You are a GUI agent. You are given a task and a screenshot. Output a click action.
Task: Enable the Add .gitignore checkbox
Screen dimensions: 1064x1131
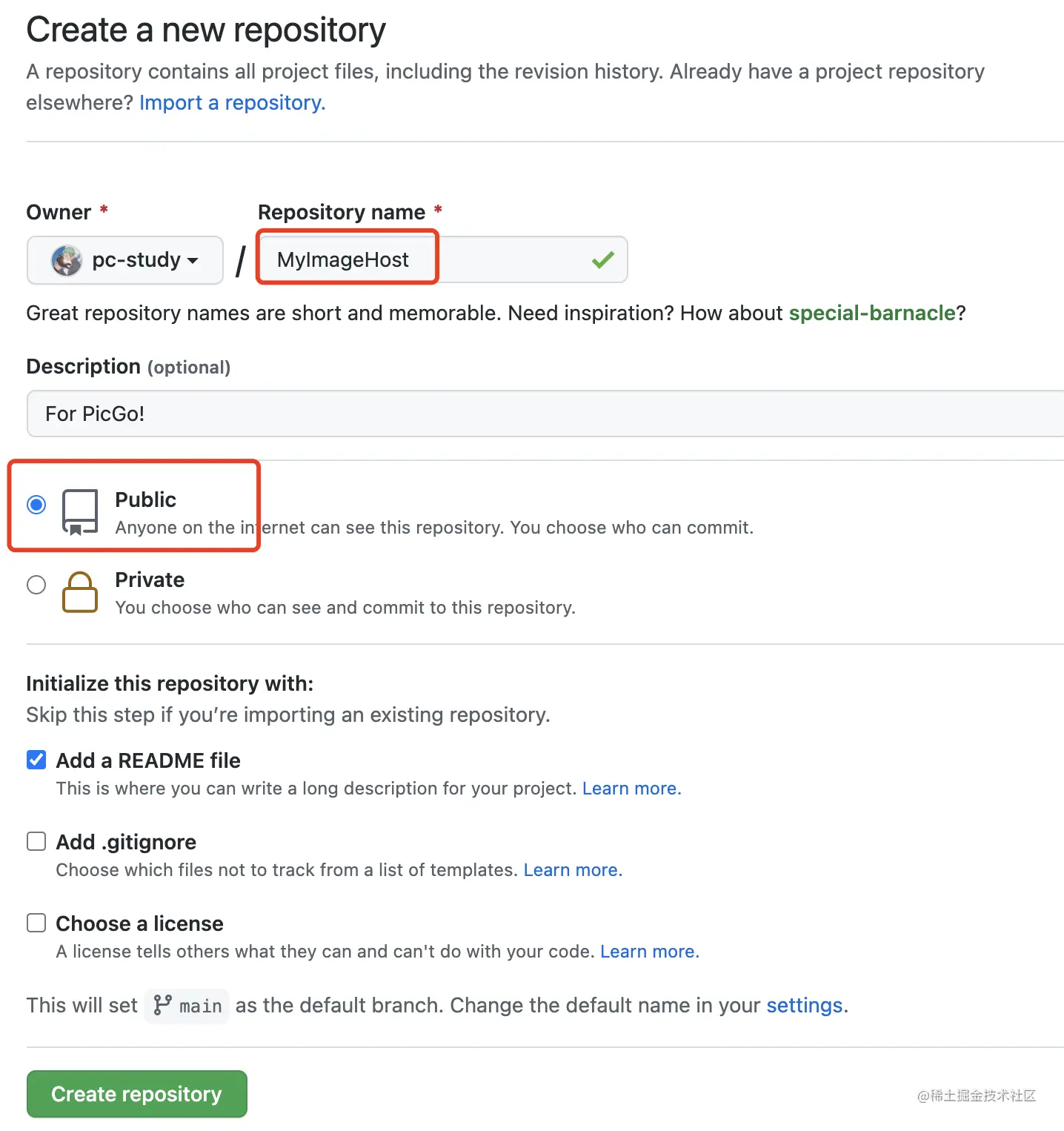(36, 841)
